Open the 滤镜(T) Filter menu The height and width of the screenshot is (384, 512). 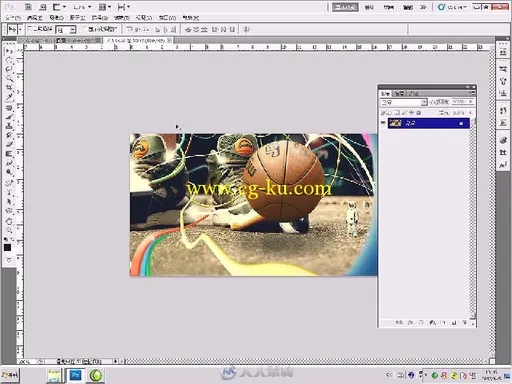[122, 18]
